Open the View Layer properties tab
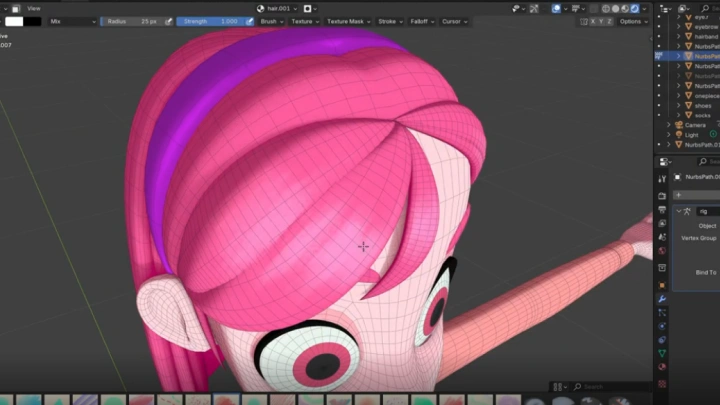The image size is (720, 405). (662, 224)
